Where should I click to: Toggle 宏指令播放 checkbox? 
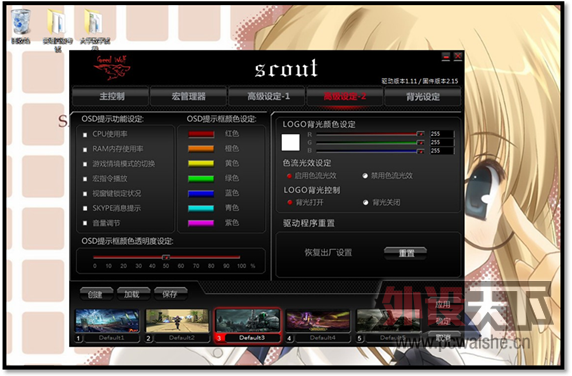click(85, 179)
